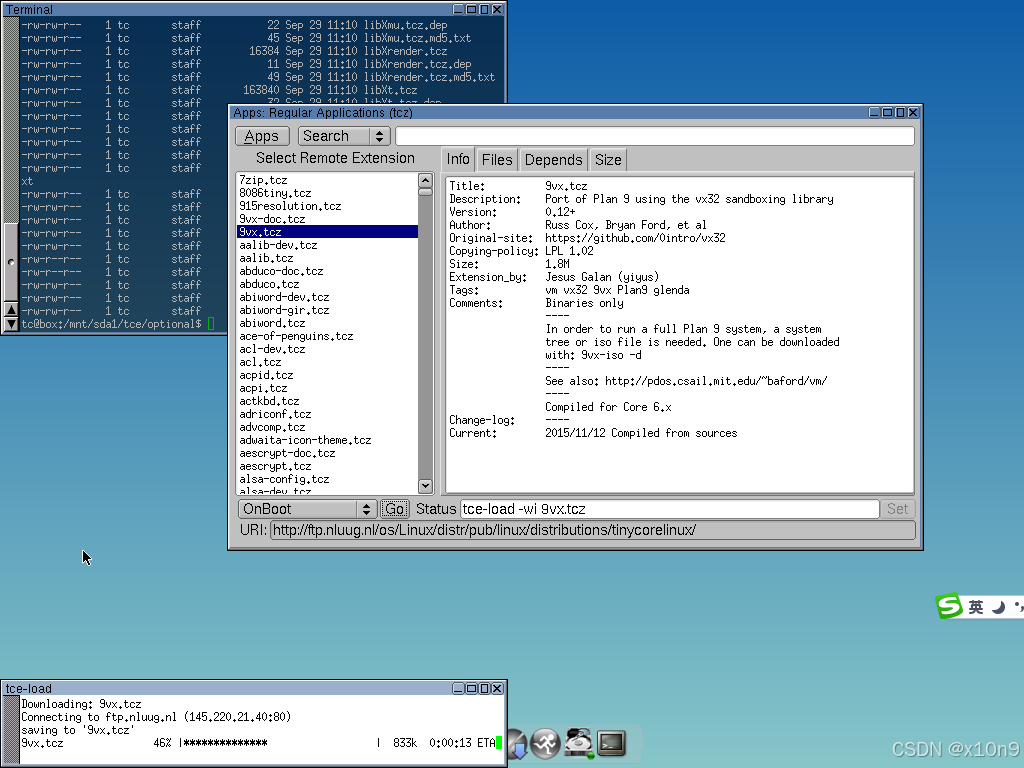This screenshot has width=1024, height=768.
Task: Select abiword-dev.tcz extension
Action: 327,297
